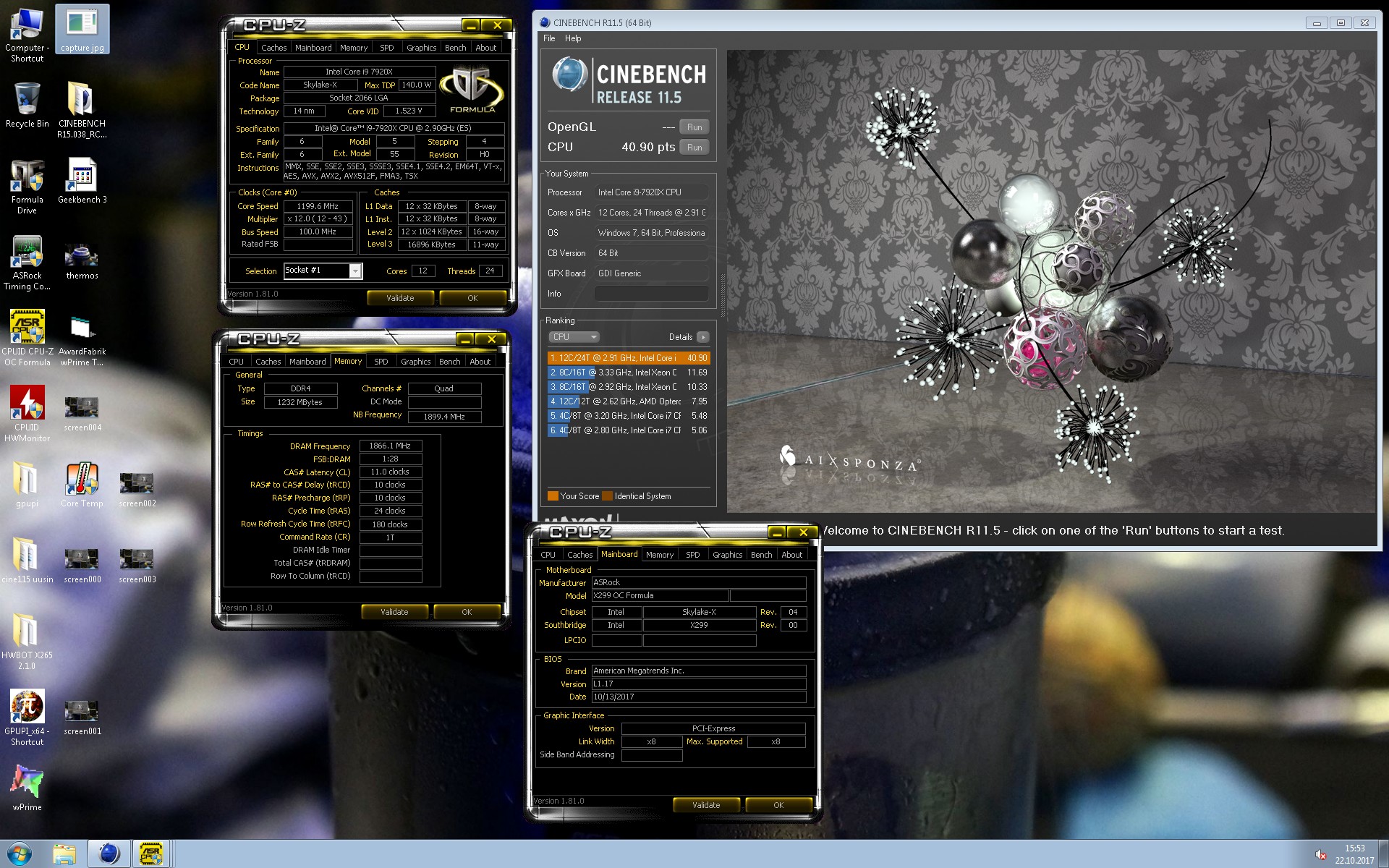Expand ranking Details arrow in Cinebench
The image size is (1389, 868).
click(x=703, y=337)
